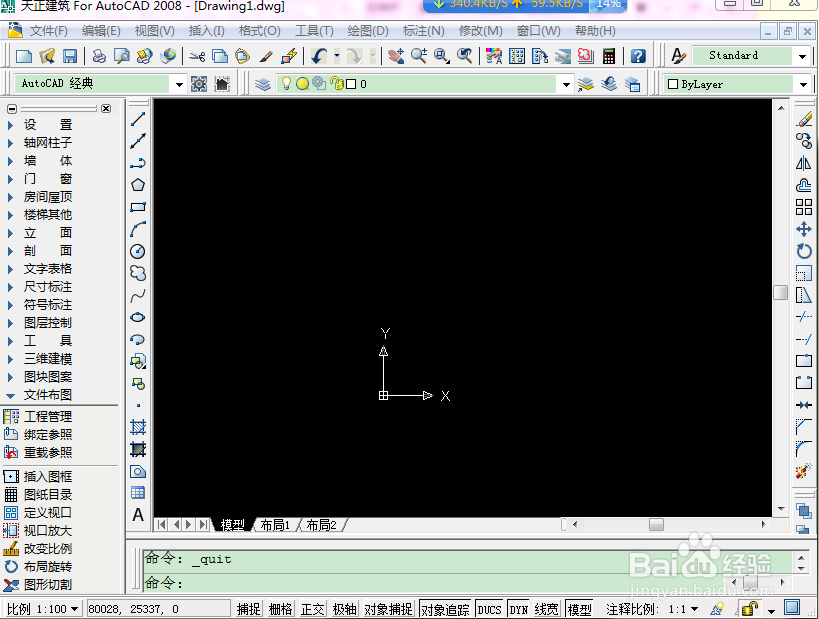
Task: Select the Hatch tool
Action: click(138, 427)
